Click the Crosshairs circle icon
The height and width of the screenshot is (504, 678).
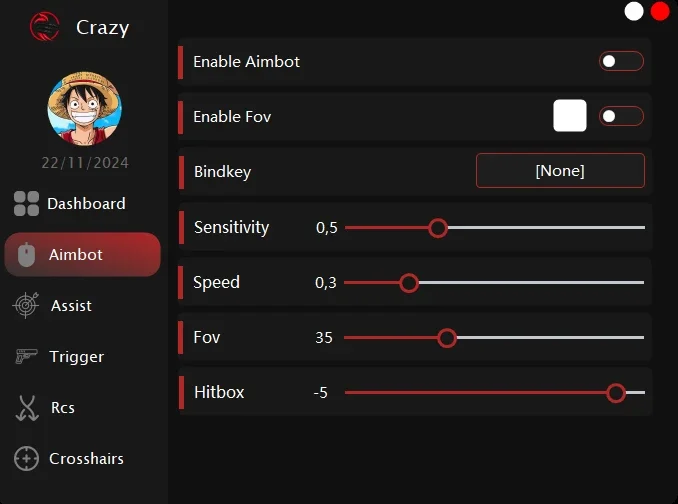click(26, 458)
